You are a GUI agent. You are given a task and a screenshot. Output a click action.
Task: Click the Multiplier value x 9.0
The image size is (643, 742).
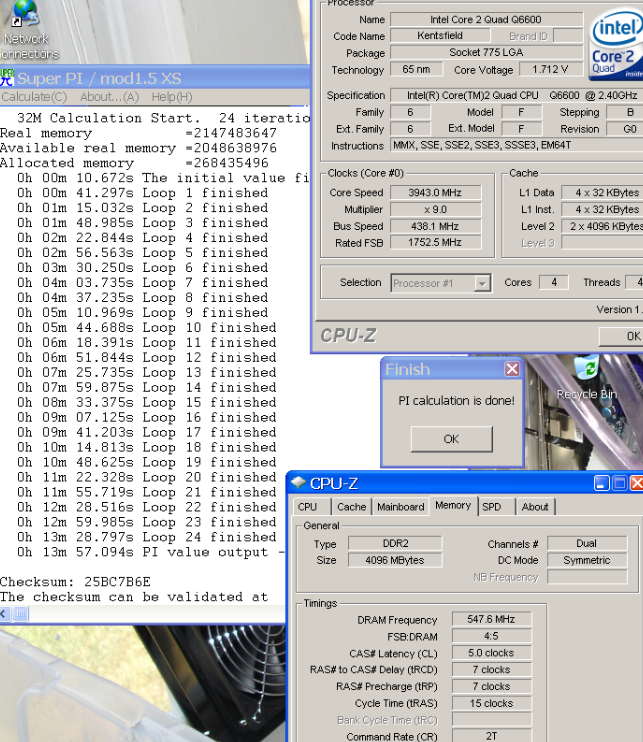(435, 209)
